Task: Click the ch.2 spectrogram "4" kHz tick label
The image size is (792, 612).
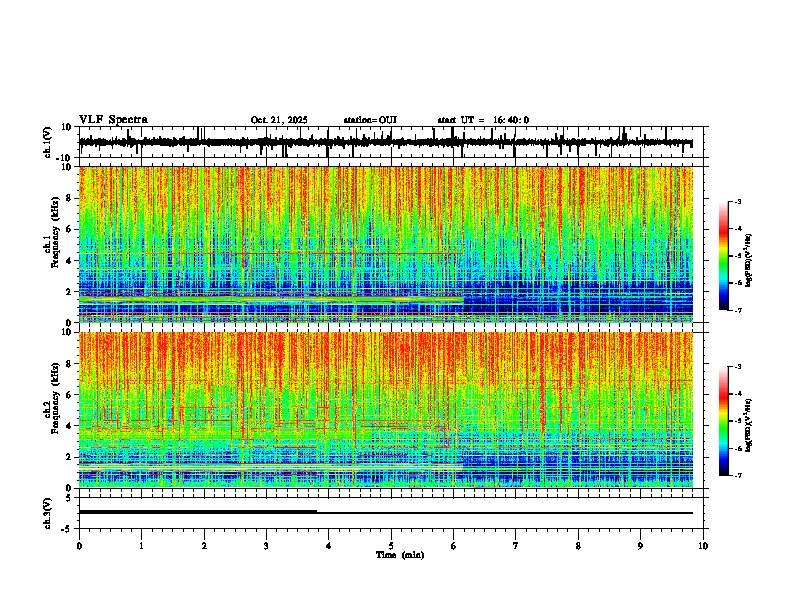Action: (70, 426)
